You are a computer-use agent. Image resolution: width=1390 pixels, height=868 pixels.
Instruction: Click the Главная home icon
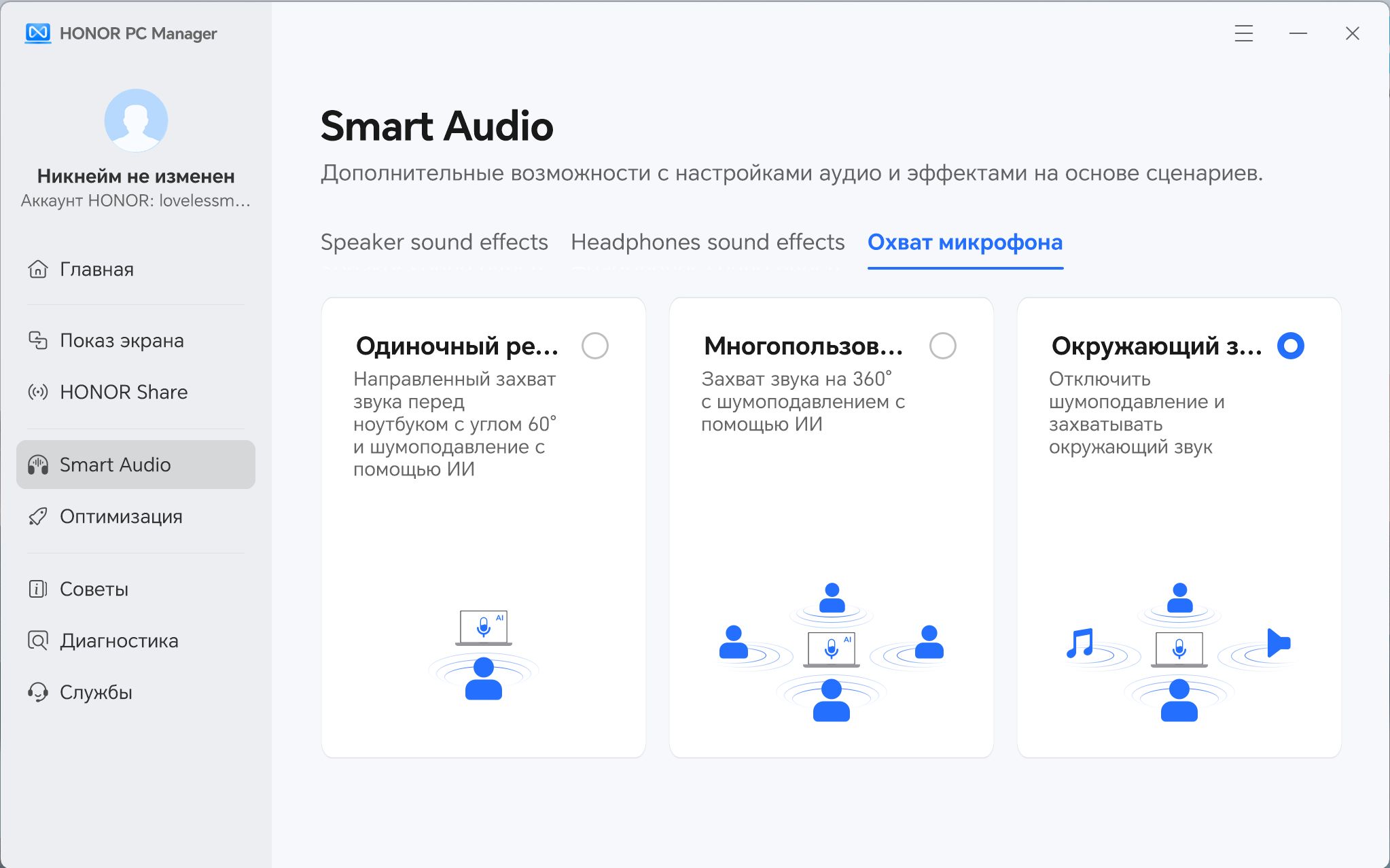pos(38,269)
